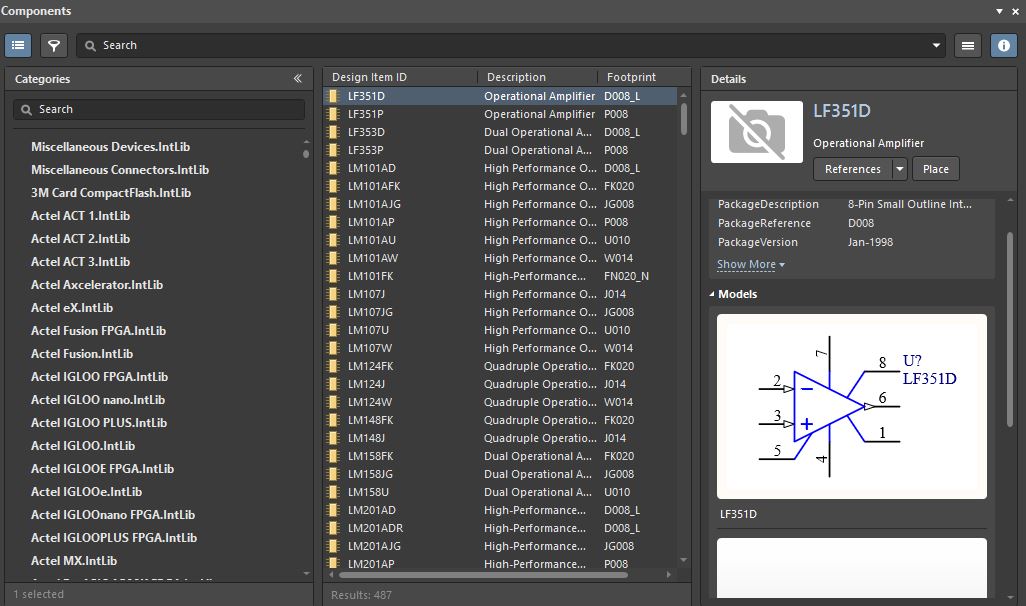Click the component icon for LM158FK

click(x=333, y=456)
